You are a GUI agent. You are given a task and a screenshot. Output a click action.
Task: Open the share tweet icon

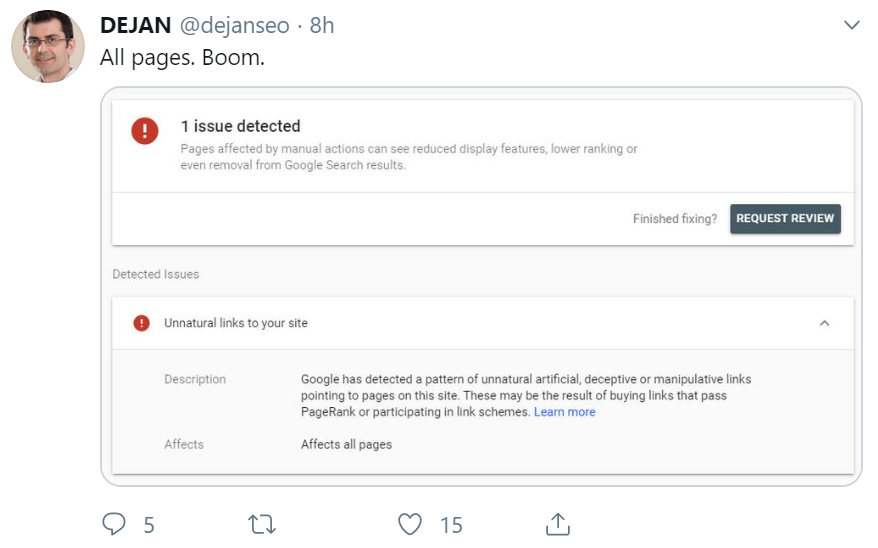pyautogui.click(x=557, y=524)
